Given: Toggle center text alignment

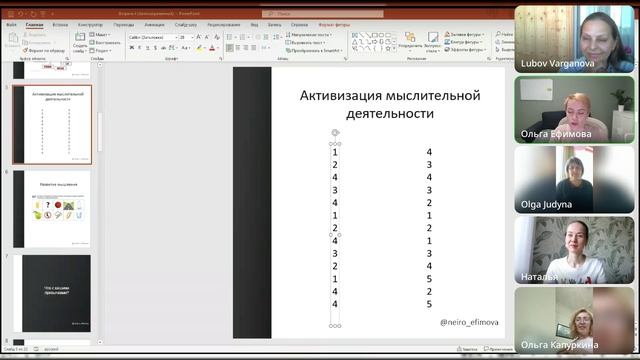Looking at the screenshot, I should click(238, 48).
